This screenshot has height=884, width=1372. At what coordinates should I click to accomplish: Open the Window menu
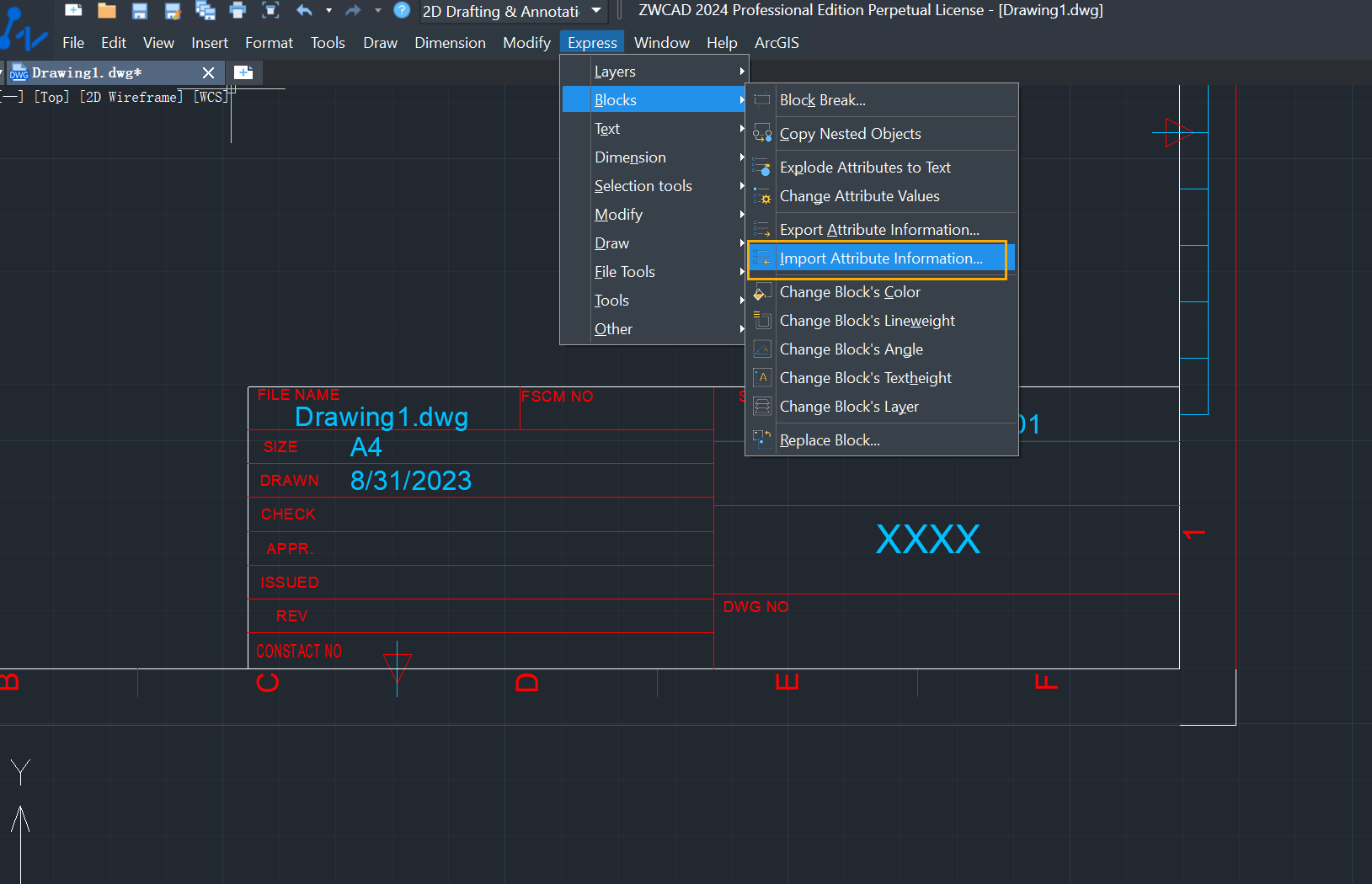[662, 43]
